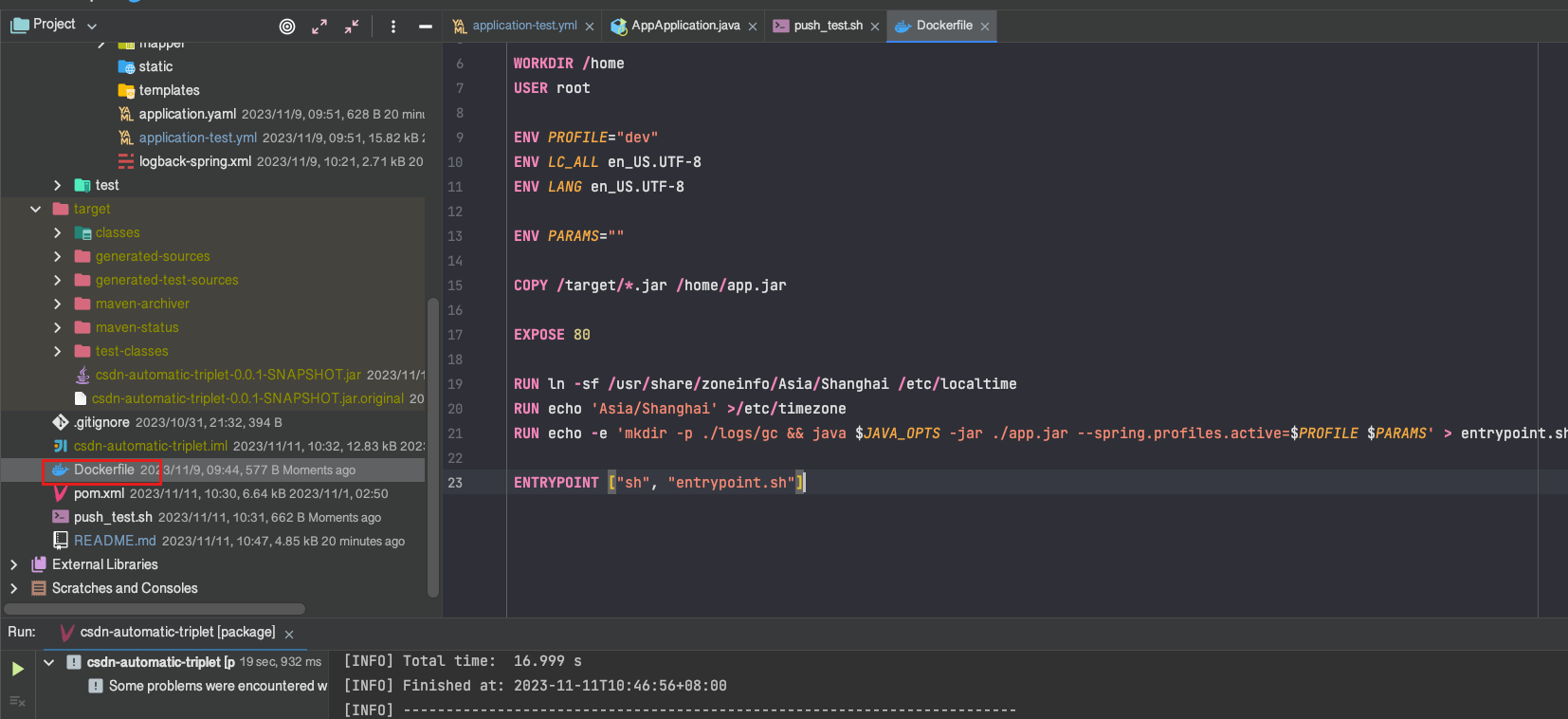Open application.yaml in the project tree
The image size is (1568, 719).
click(187, 114)
